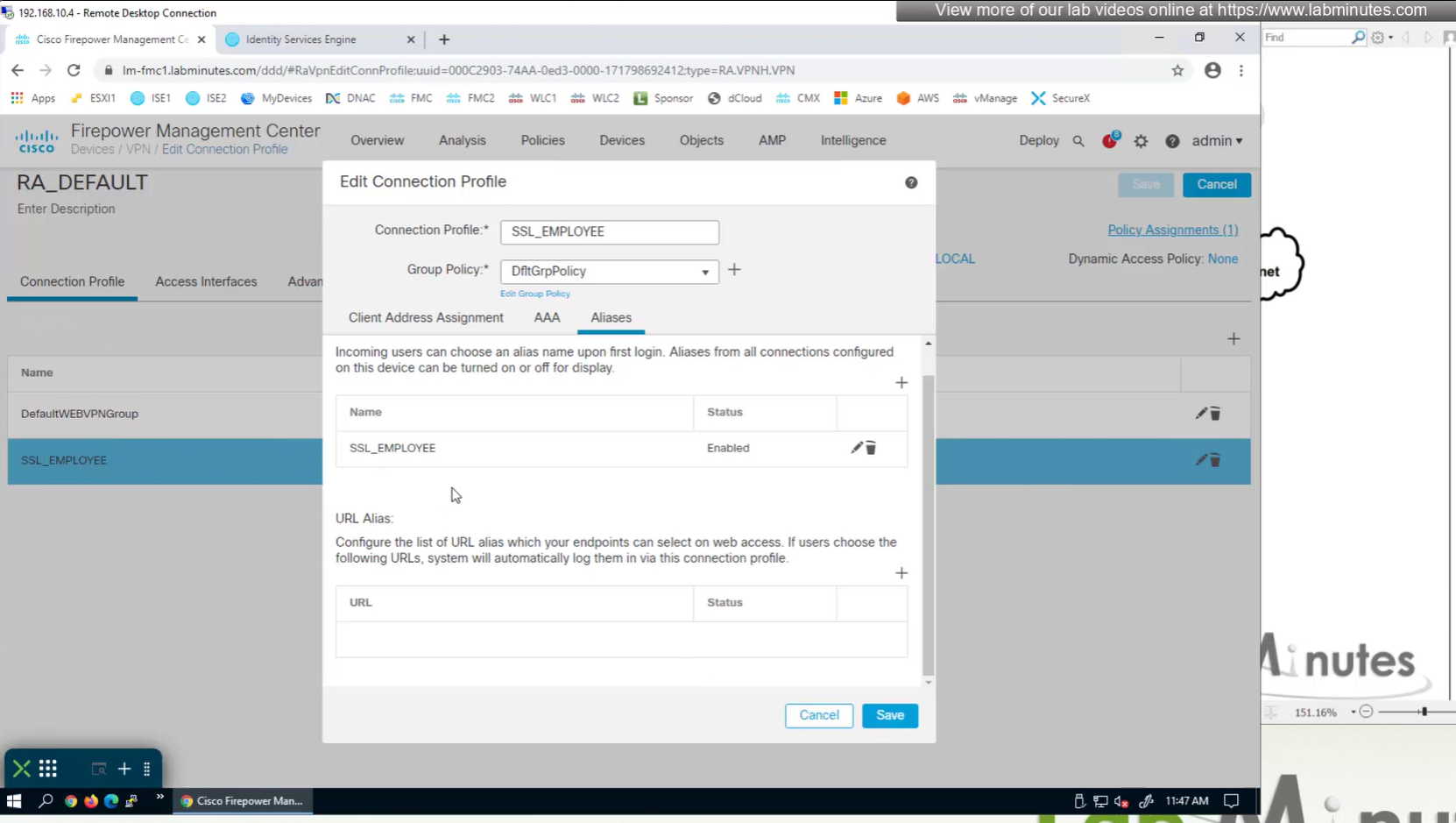This screenshot has width=1456, height=823.
Task: Open the FMC settings gear icon
Action: tap(1141, 141)
